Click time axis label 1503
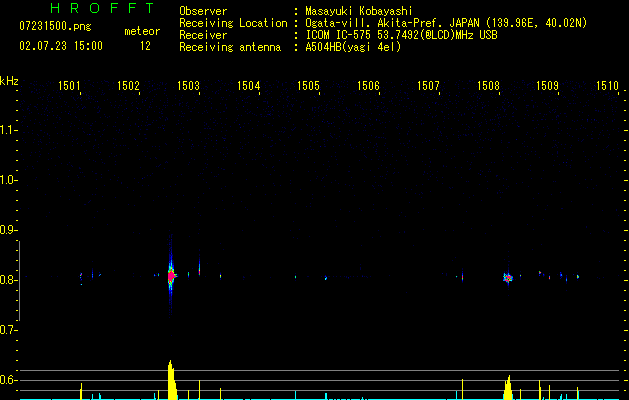The width and height of the screenshot is (629, 400). pyautogui.click(x=188, y=85)
